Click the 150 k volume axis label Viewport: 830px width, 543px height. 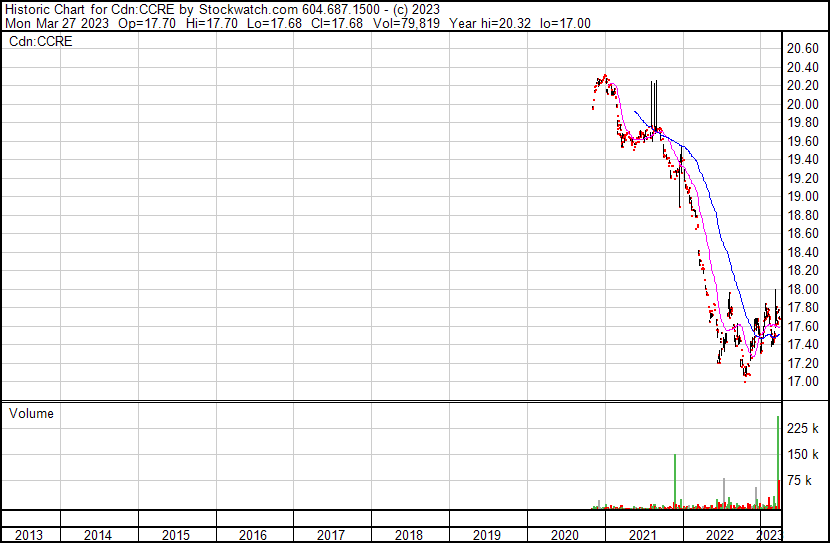(x=804, y=455)
